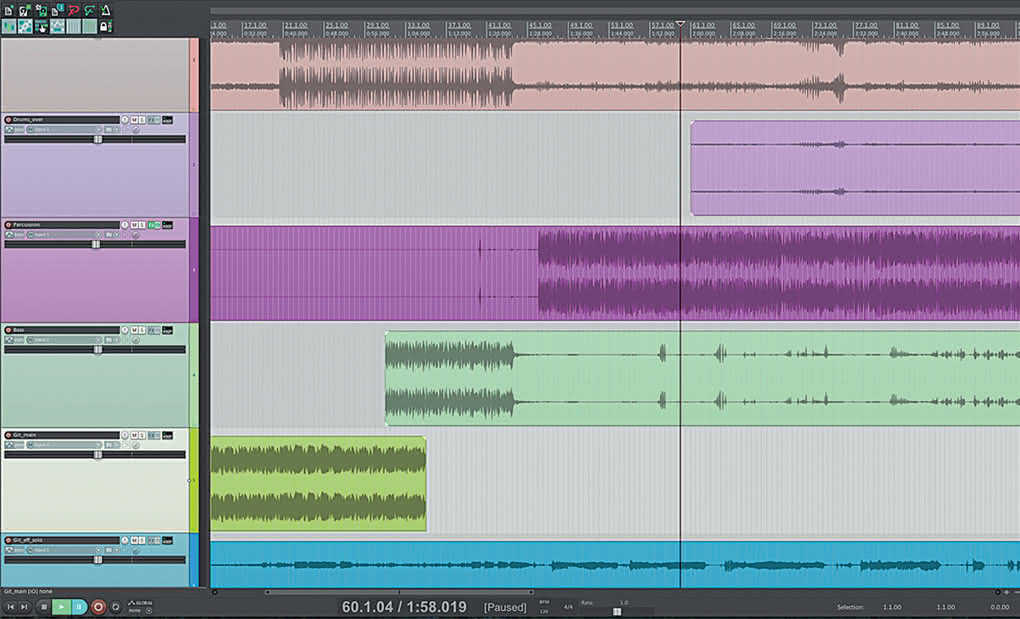Viewport: 1020px width, 619px height.
Task: Open the Git_main track input dropdown
Action: [x=64, y=445]
